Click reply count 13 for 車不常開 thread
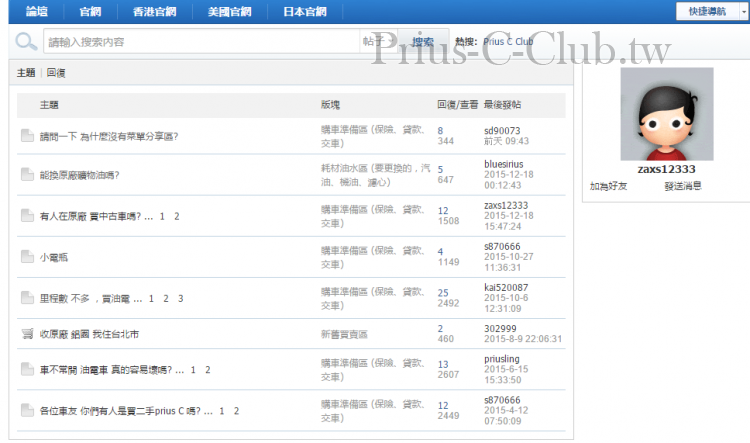750x443 pixels. [x=443, y=365]
